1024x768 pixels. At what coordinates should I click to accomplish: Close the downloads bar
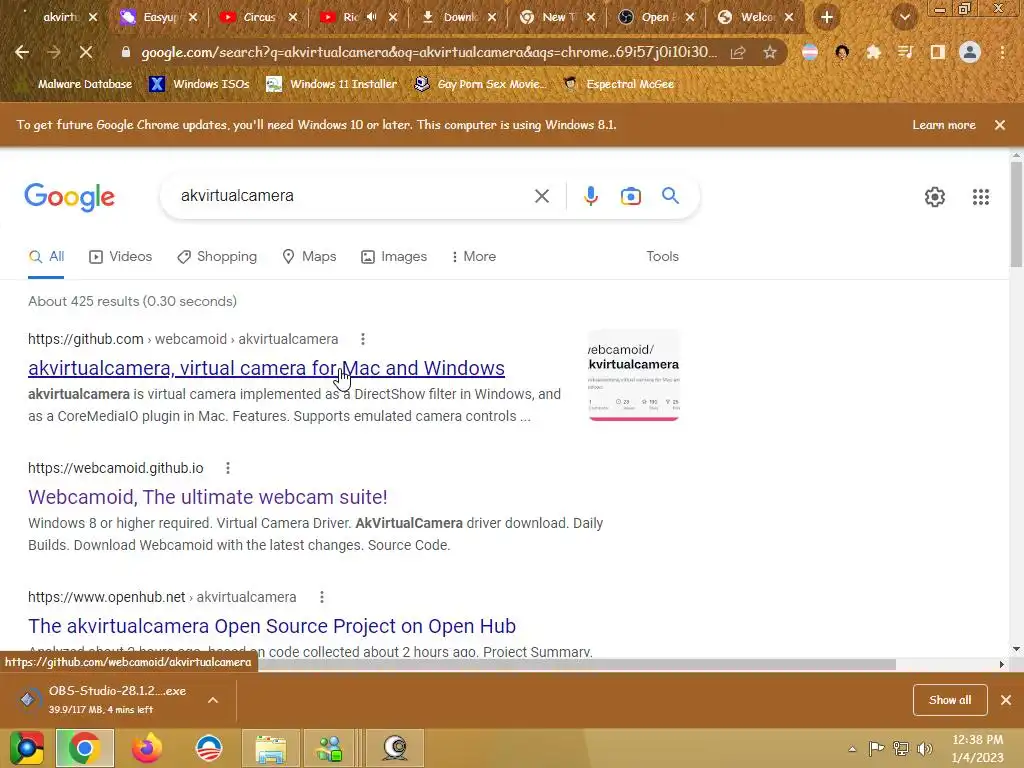point(1006,700)
